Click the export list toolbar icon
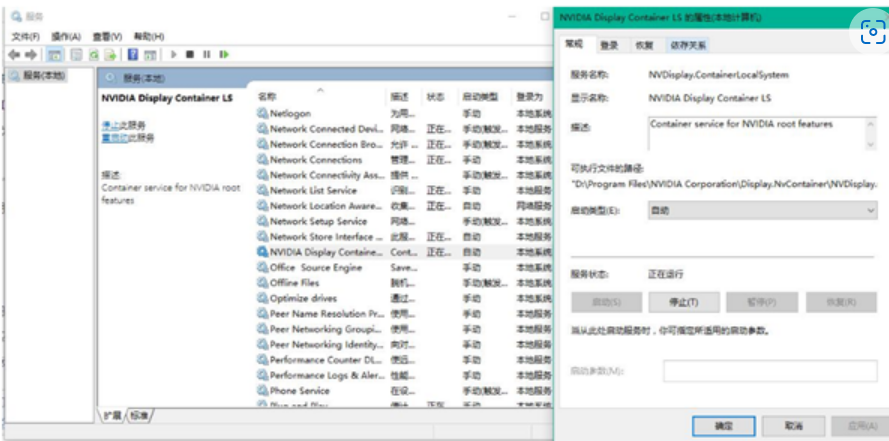This screenshot has height=441, width=889. pyautogui.click(x=112, y=54)
